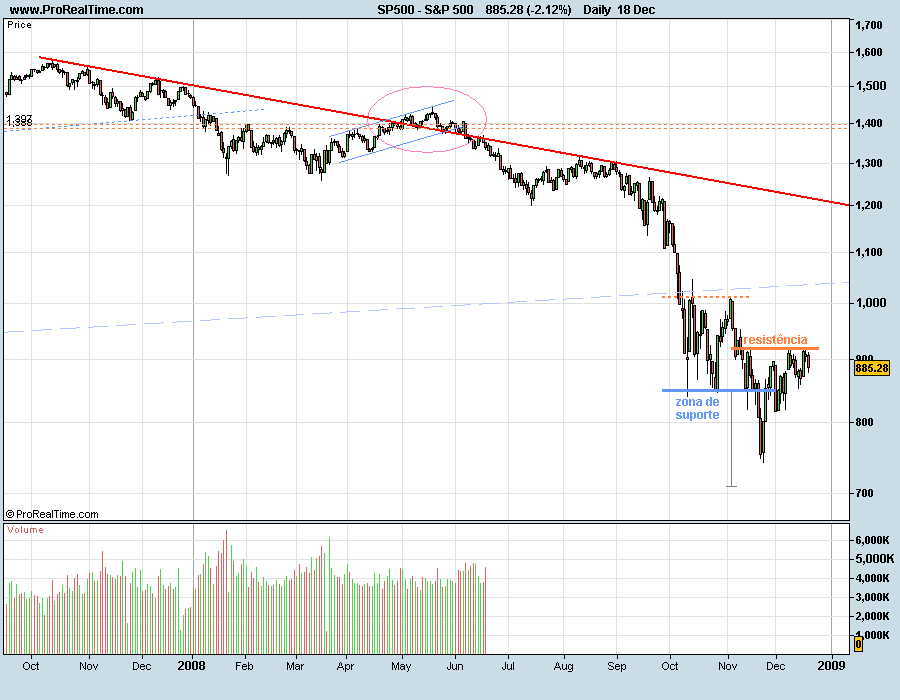Click the 1,000 price axis label
Image resolution: width=900 pixels, height=700 pixels.
pyautogui.click(x=870, y=303)
